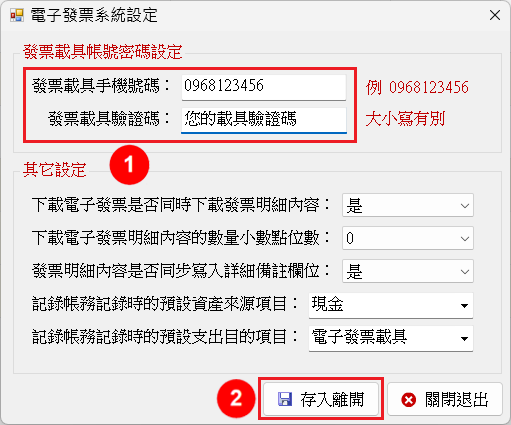Click the red circle marker 1
Viewport: 511px width, 425px height.
pyautogui.click(x=129, y=165)
